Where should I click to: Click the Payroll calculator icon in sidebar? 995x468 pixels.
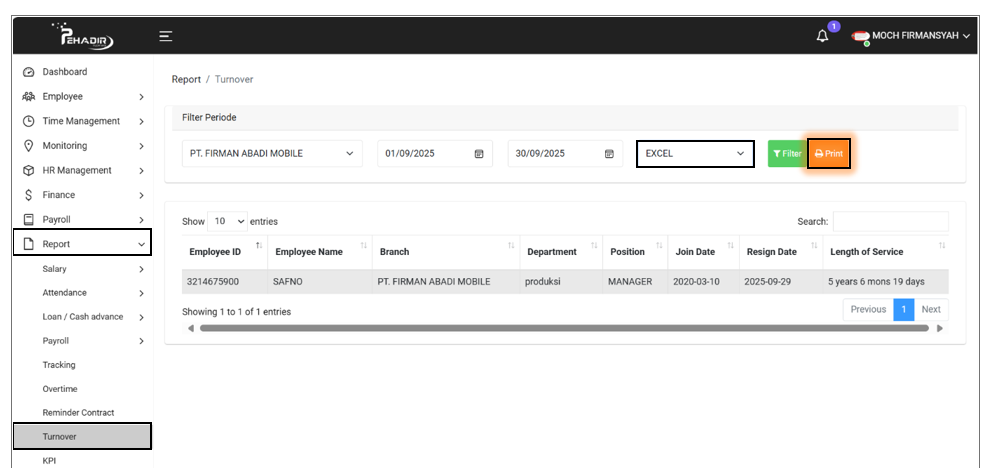point(28,219)
